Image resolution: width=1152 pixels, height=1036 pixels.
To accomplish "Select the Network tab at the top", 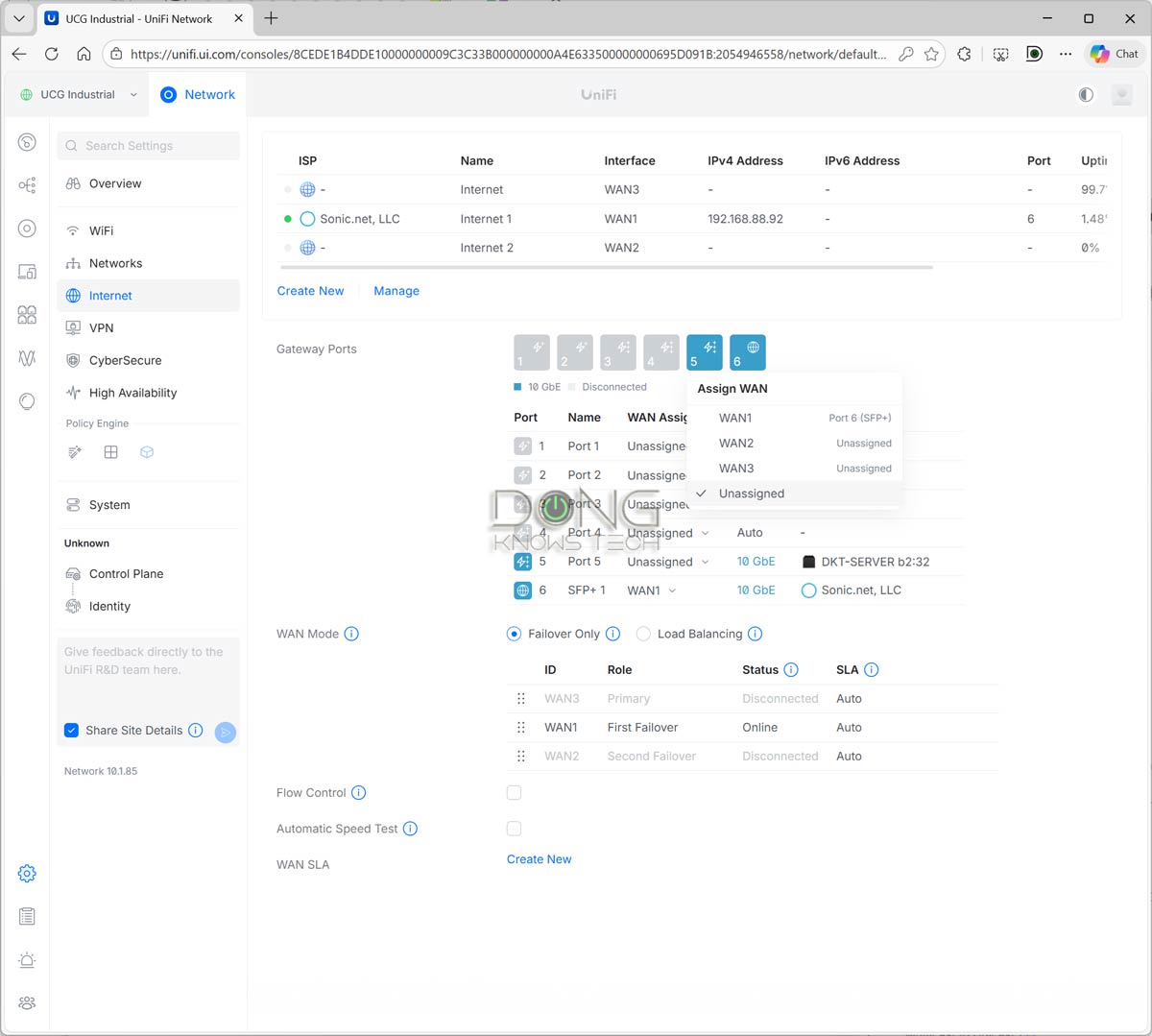I will click(198, 94).
